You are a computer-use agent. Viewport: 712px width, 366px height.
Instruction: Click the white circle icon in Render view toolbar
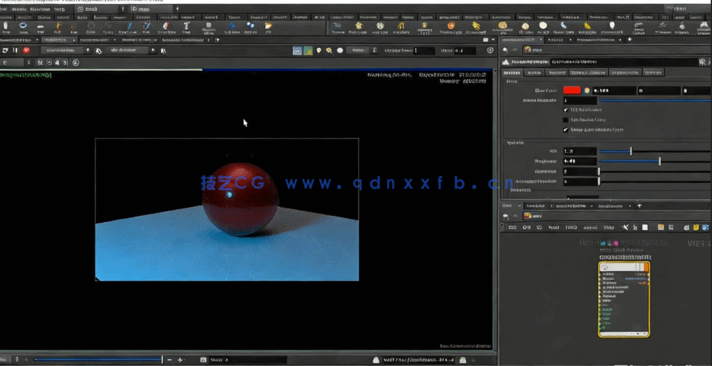tap(340, 50)
